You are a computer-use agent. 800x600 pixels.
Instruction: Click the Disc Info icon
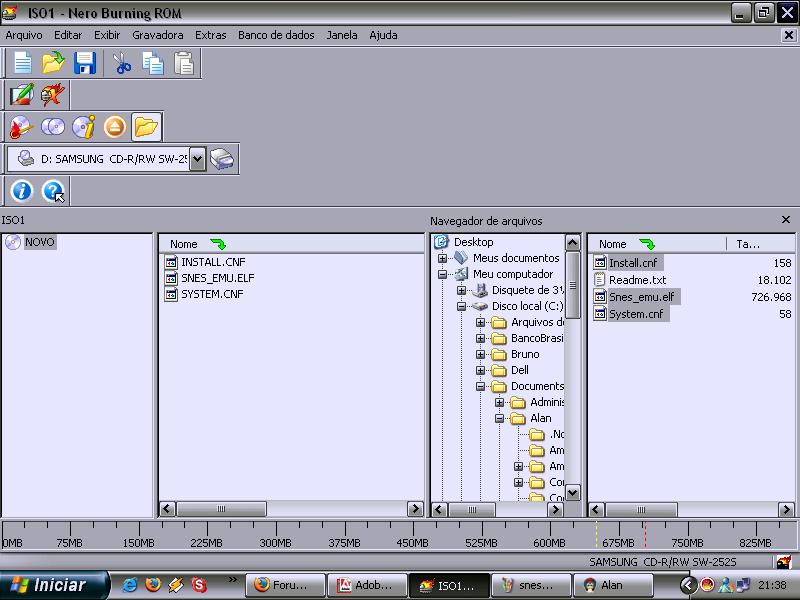click(84, 127)
